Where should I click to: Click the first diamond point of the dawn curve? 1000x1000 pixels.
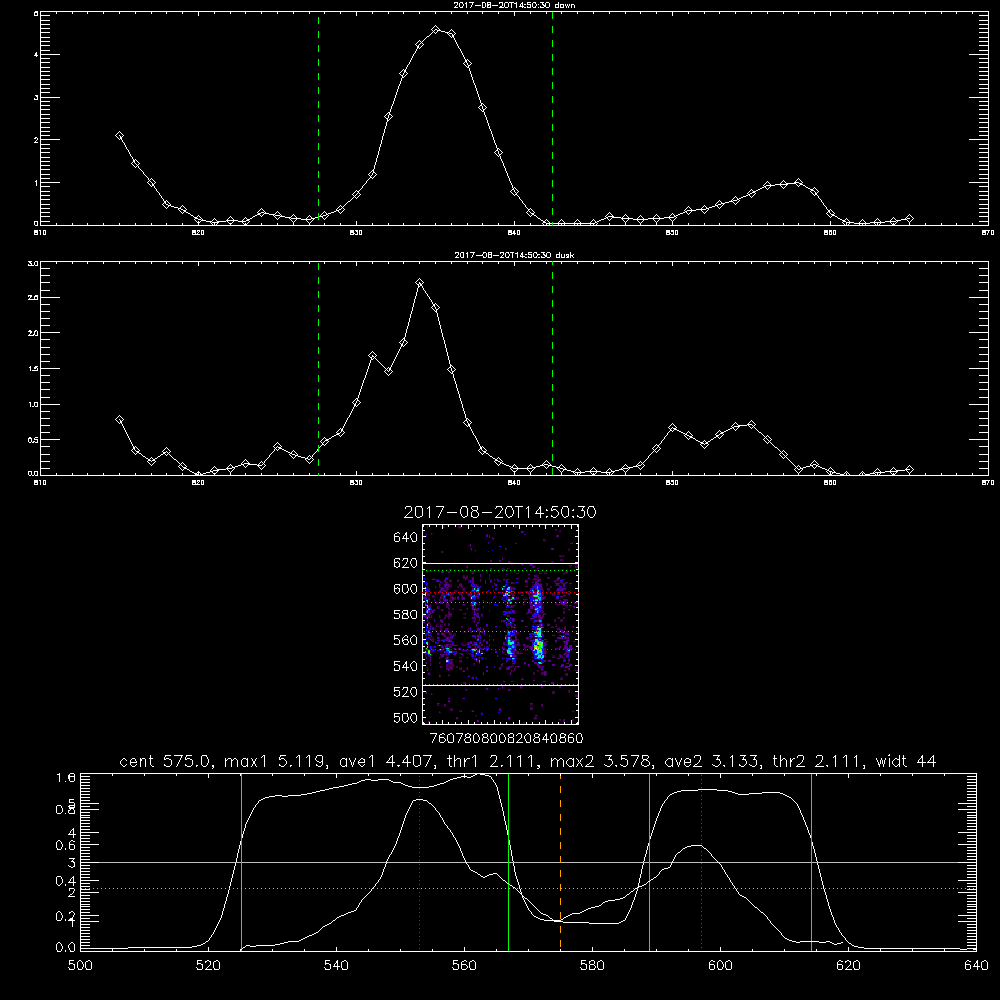tap(119, 136)
